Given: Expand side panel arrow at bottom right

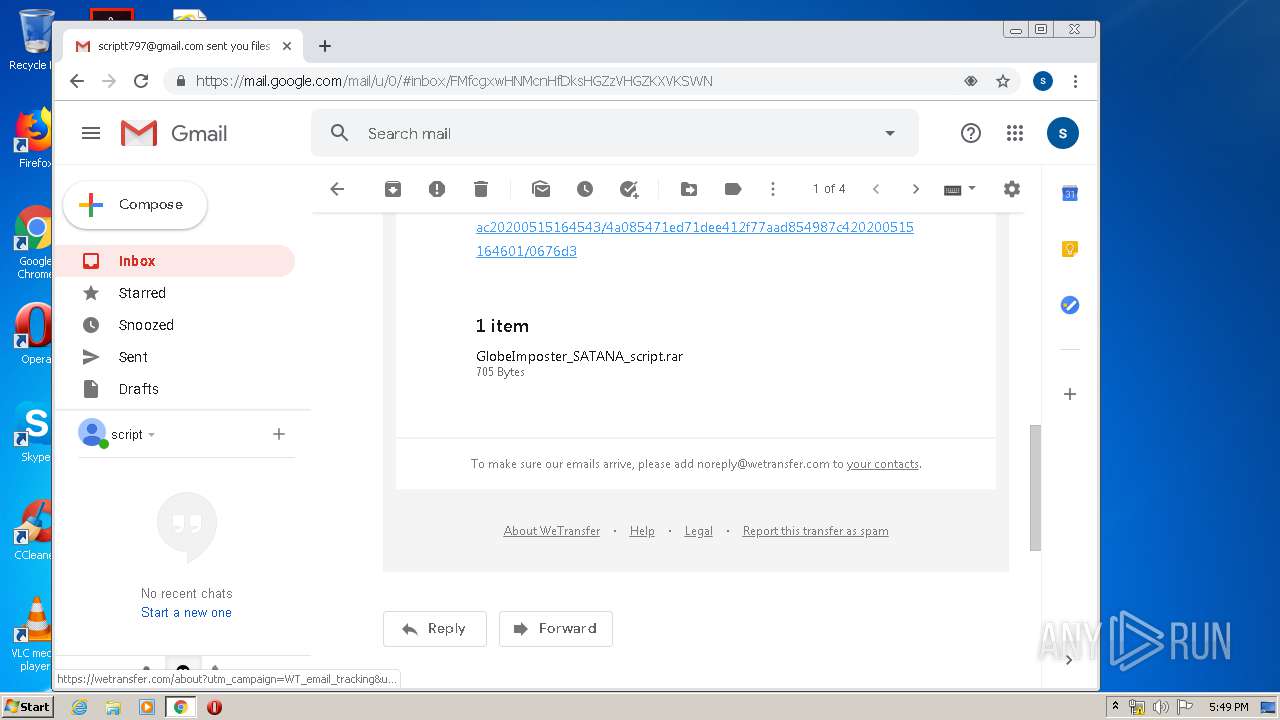Looking at the screenshot, I should pyautogui.click(x=1069, y=660).
